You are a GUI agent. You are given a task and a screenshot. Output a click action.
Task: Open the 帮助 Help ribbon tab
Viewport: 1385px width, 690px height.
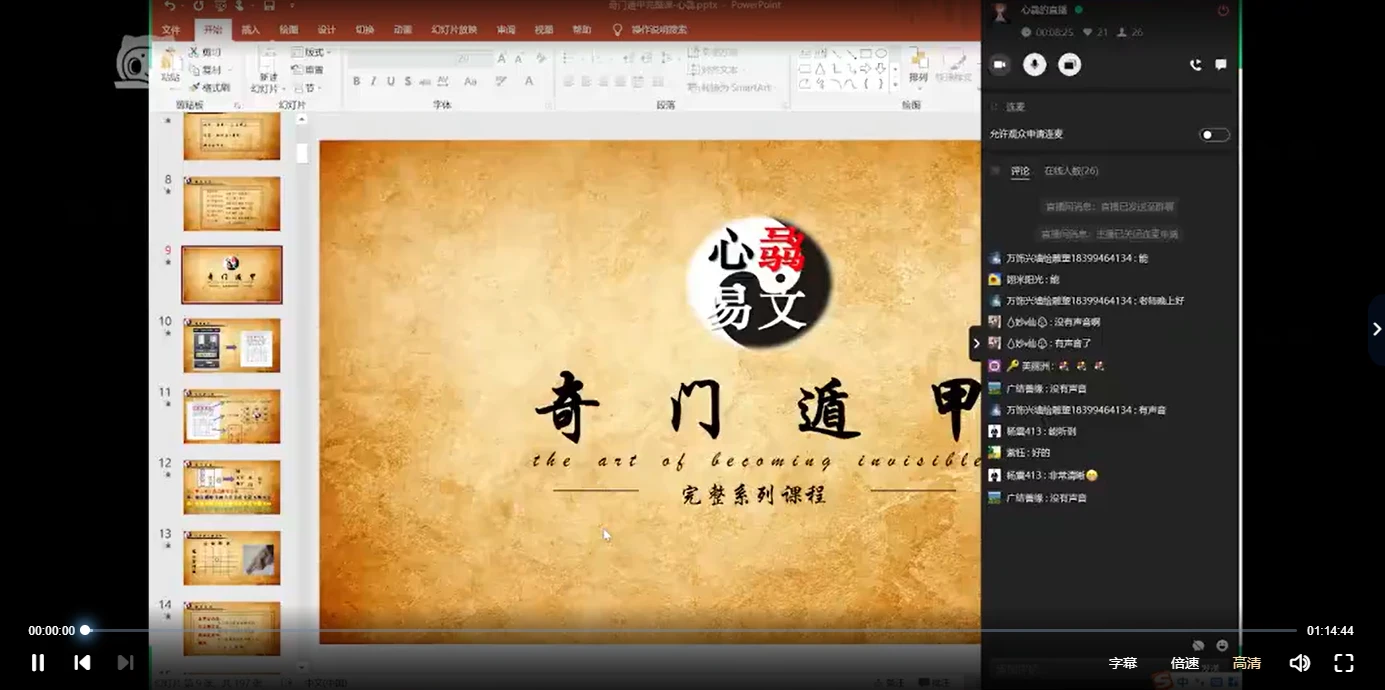point(582,30)
